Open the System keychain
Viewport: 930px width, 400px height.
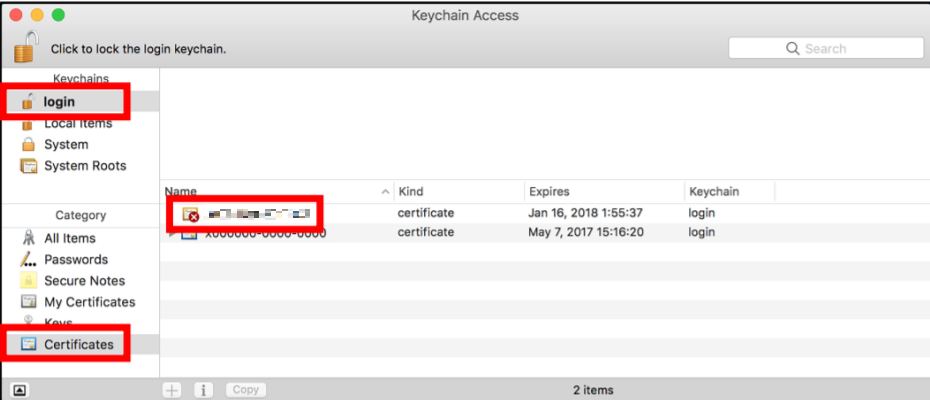[66, 144]
